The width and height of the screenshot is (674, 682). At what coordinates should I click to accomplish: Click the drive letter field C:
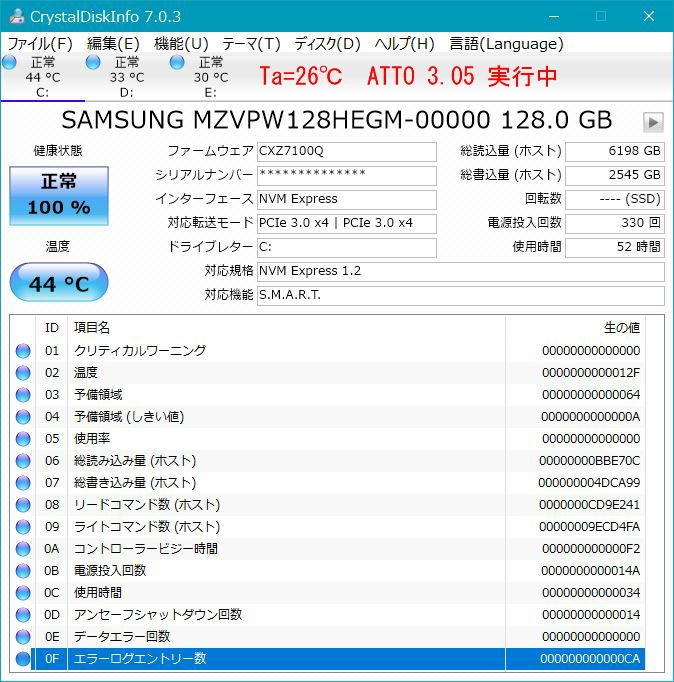point(347,247)
